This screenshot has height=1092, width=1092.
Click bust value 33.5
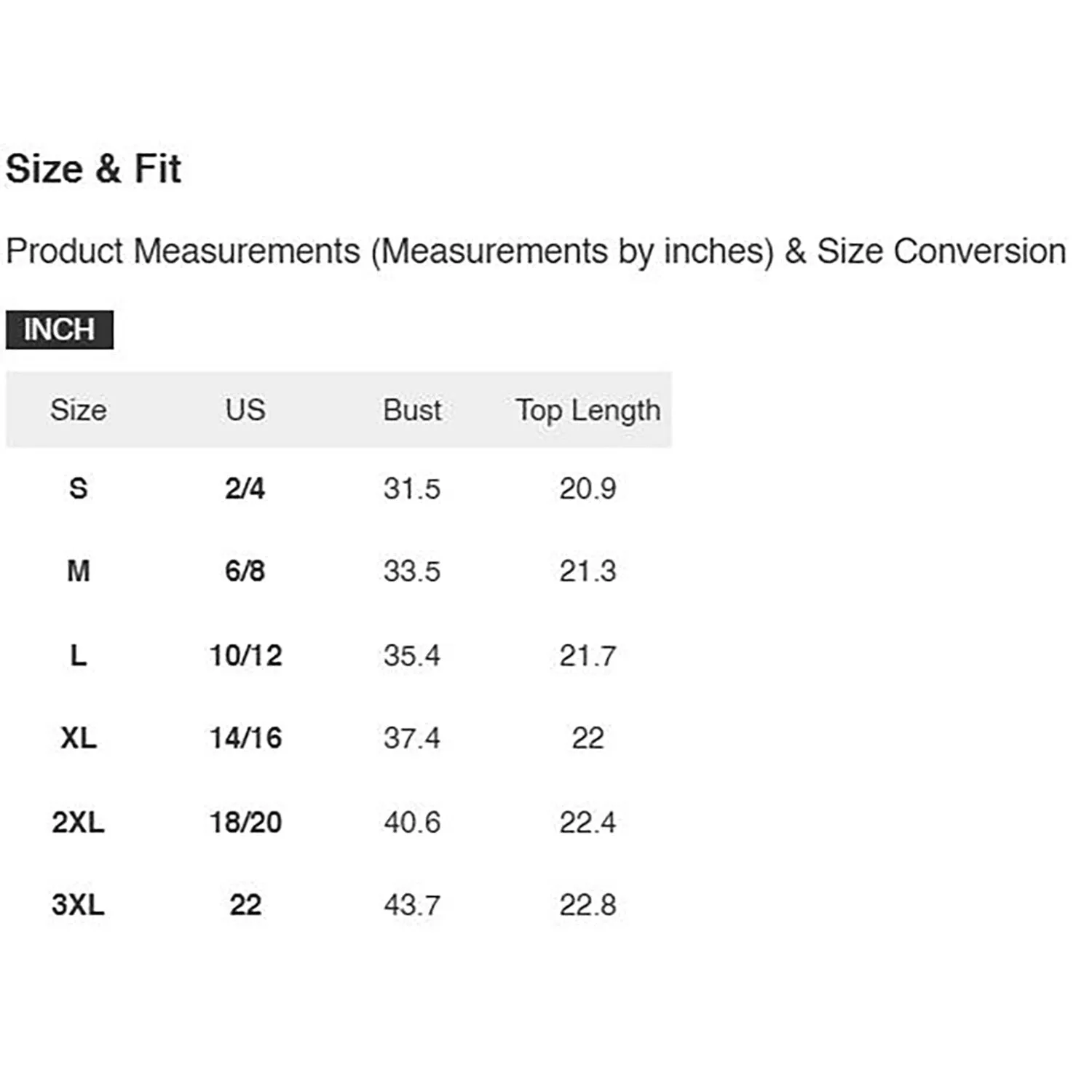(x=412, y=571)
